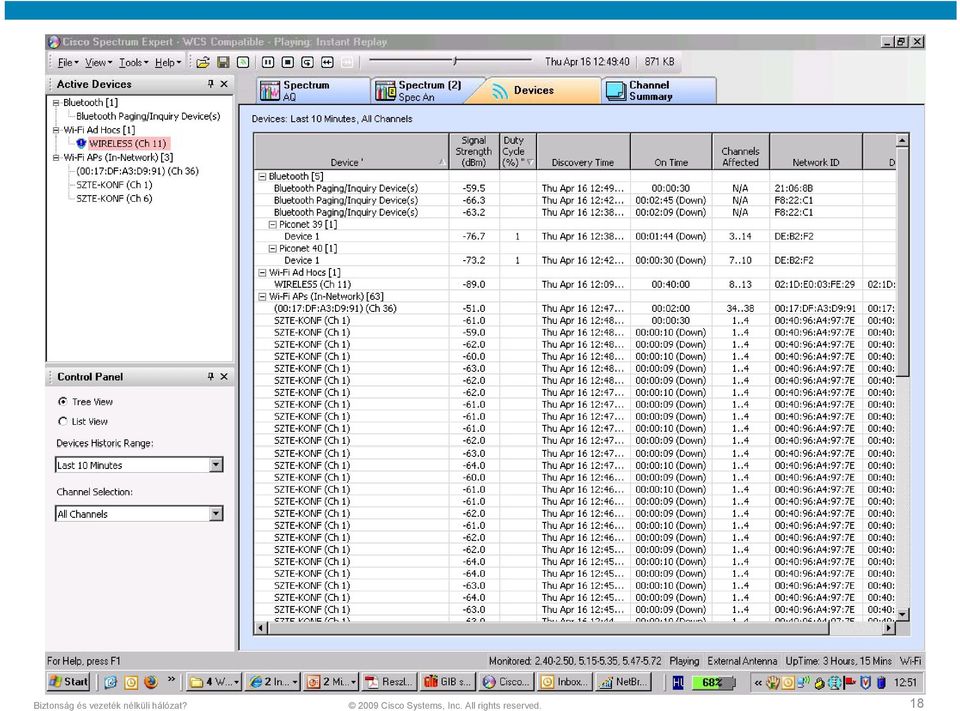Sort by the Network ID column header
The height and width of the screenshot is (711, 960).
tap(816, 151)
